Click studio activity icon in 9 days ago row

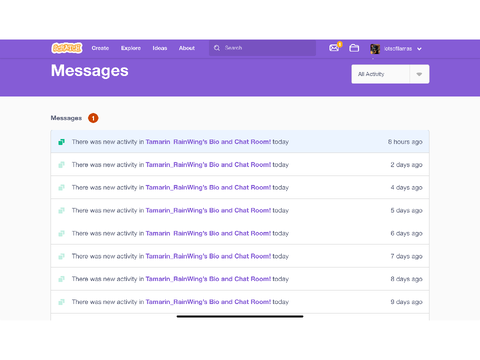[61, 302]
